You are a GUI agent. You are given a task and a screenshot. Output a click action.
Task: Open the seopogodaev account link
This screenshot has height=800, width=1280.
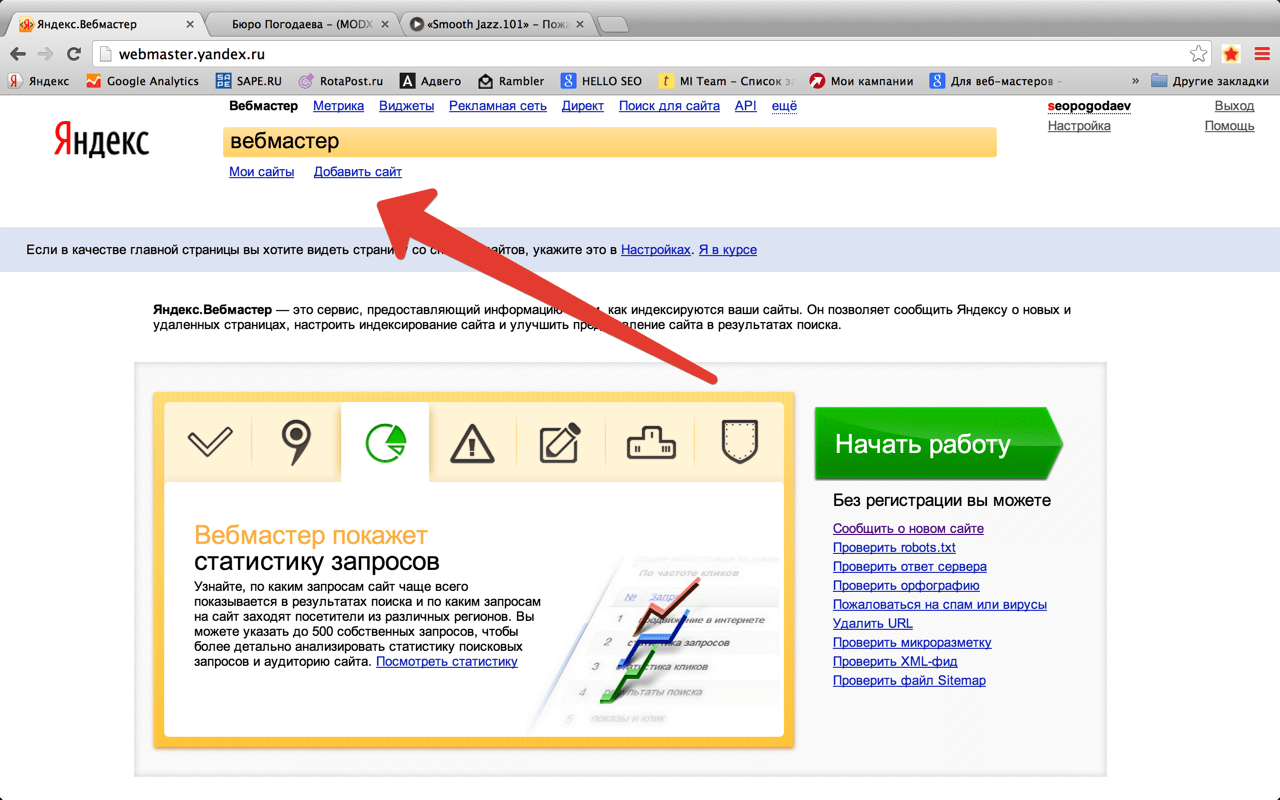[1090, 106]
